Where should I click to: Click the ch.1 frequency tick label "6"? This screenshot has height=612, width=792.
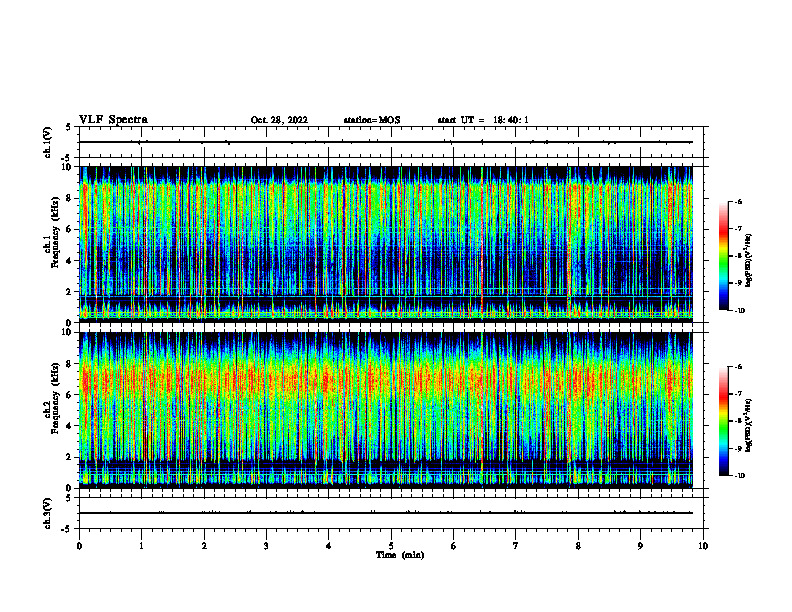click(x=69, y=229)
